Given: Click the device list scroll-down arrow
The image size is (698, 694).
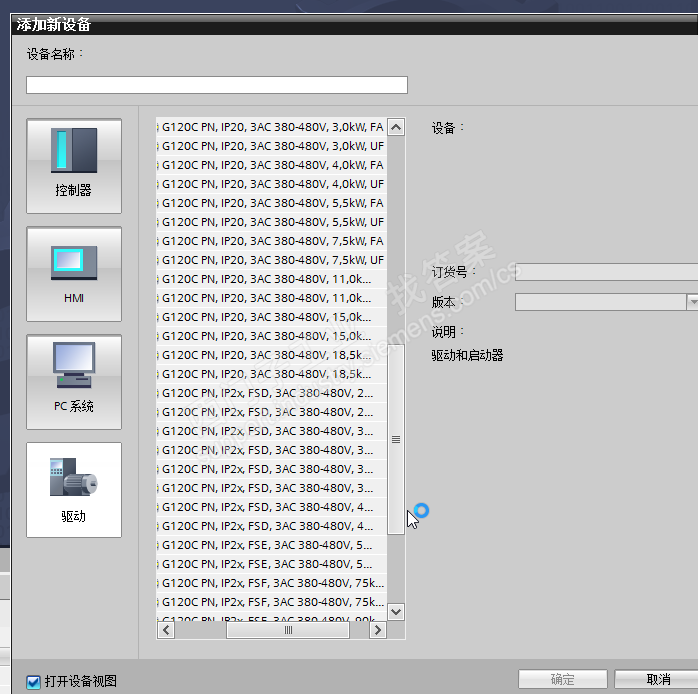Looking at the screenshot, I should (396, 612).
